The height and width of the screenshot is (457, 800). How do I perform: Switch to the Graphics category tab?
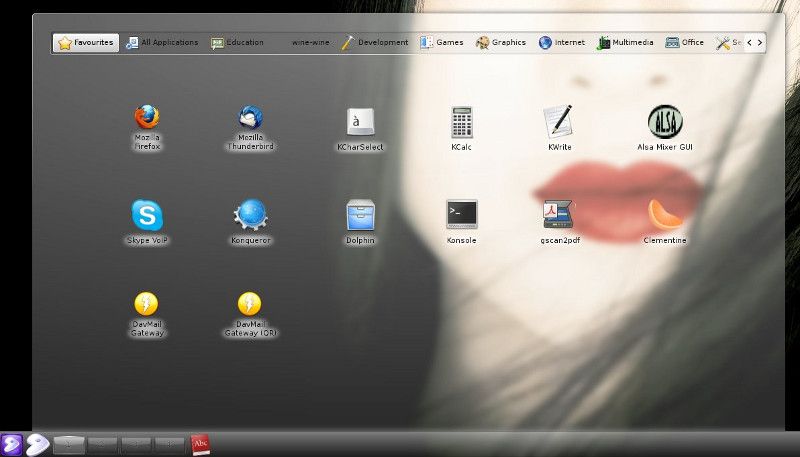tap(501, 43)
